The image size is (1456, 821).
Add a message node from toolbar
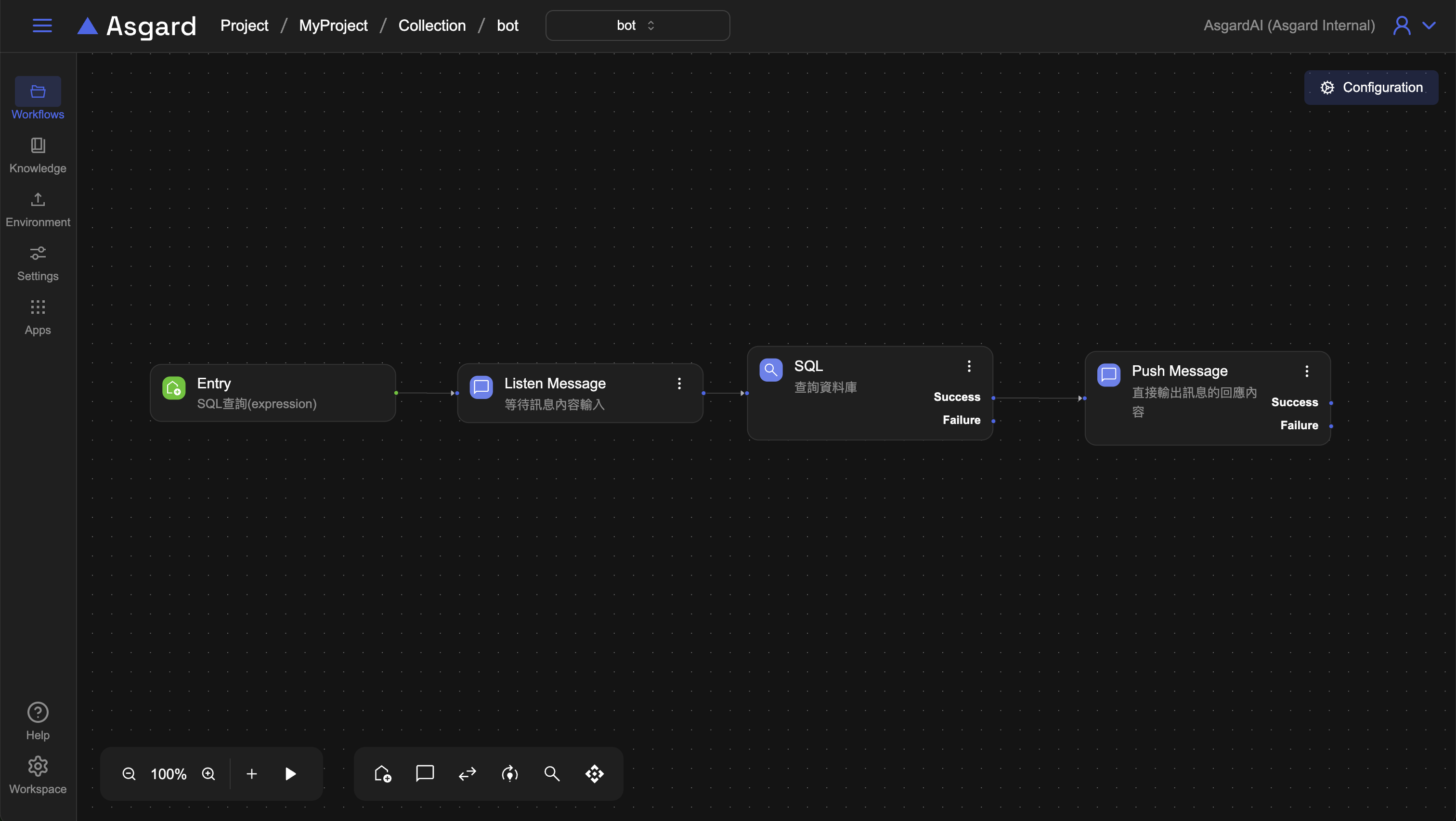pyautogui.click(x=425, y=773)
